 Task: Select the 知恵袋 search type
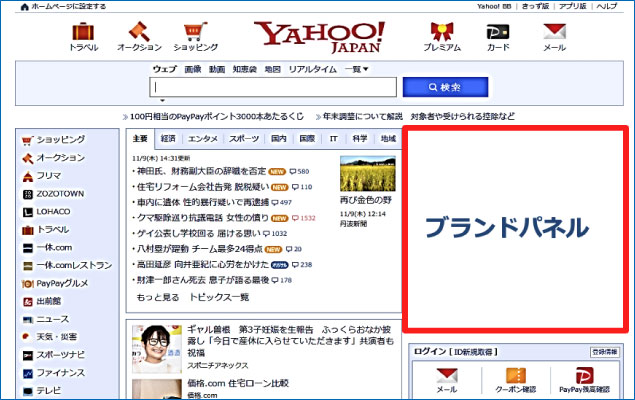coord(245,69)
